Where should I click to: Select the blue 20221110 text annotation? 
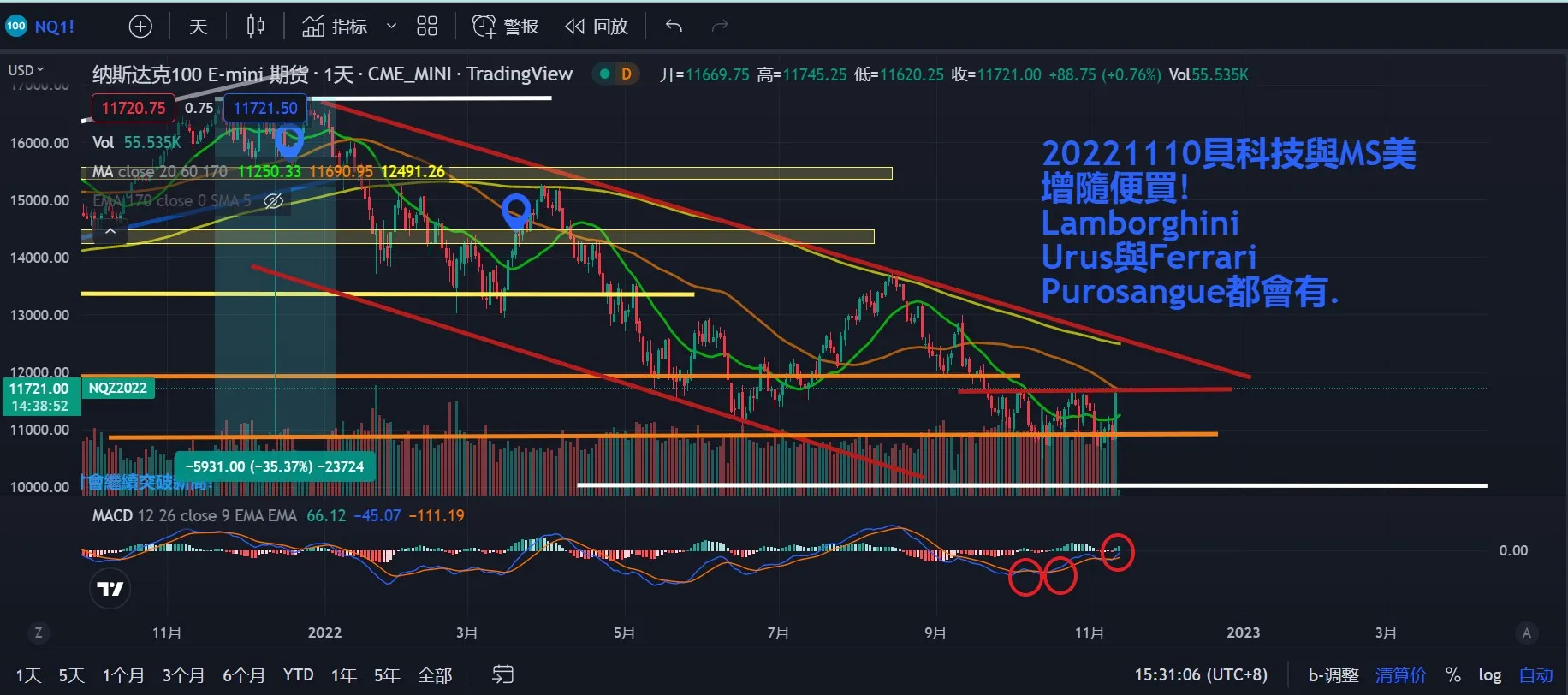(1228, 223)
